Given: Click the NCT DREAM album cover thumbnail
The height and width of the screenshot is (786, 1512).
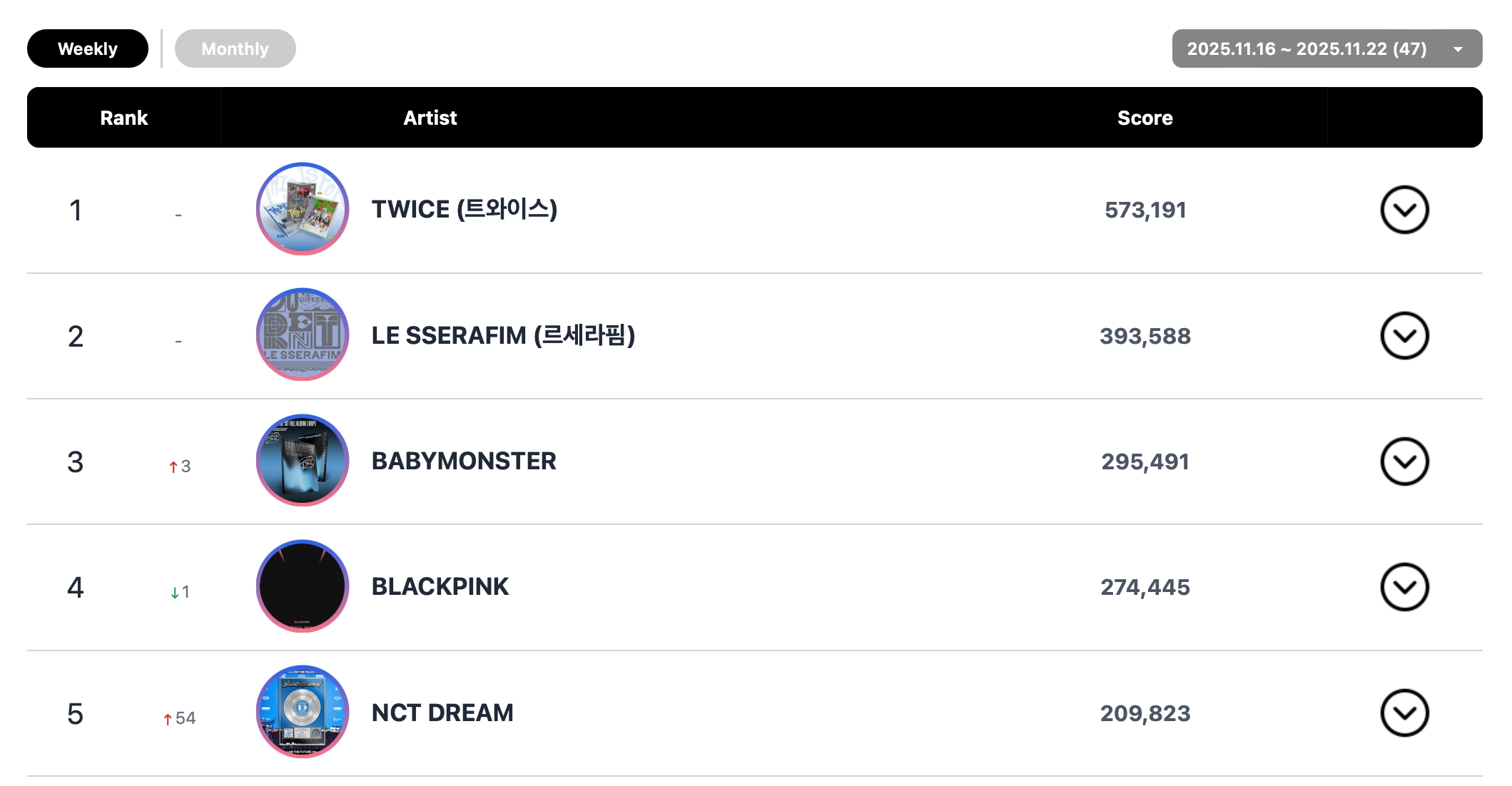Looking at the screenshot, I should pos(303,712).
